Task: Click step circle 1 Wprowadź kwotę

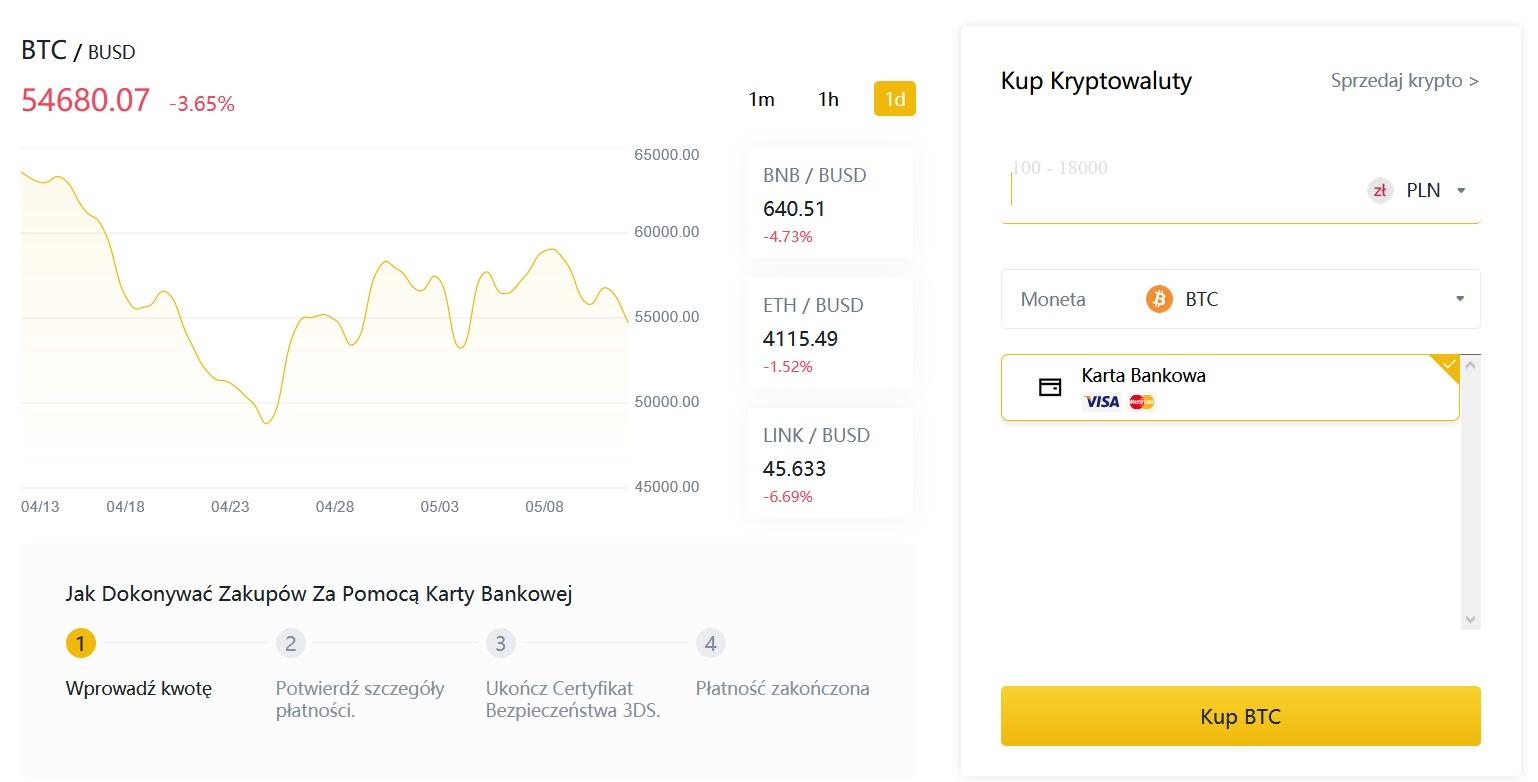Action: (81, 643)
